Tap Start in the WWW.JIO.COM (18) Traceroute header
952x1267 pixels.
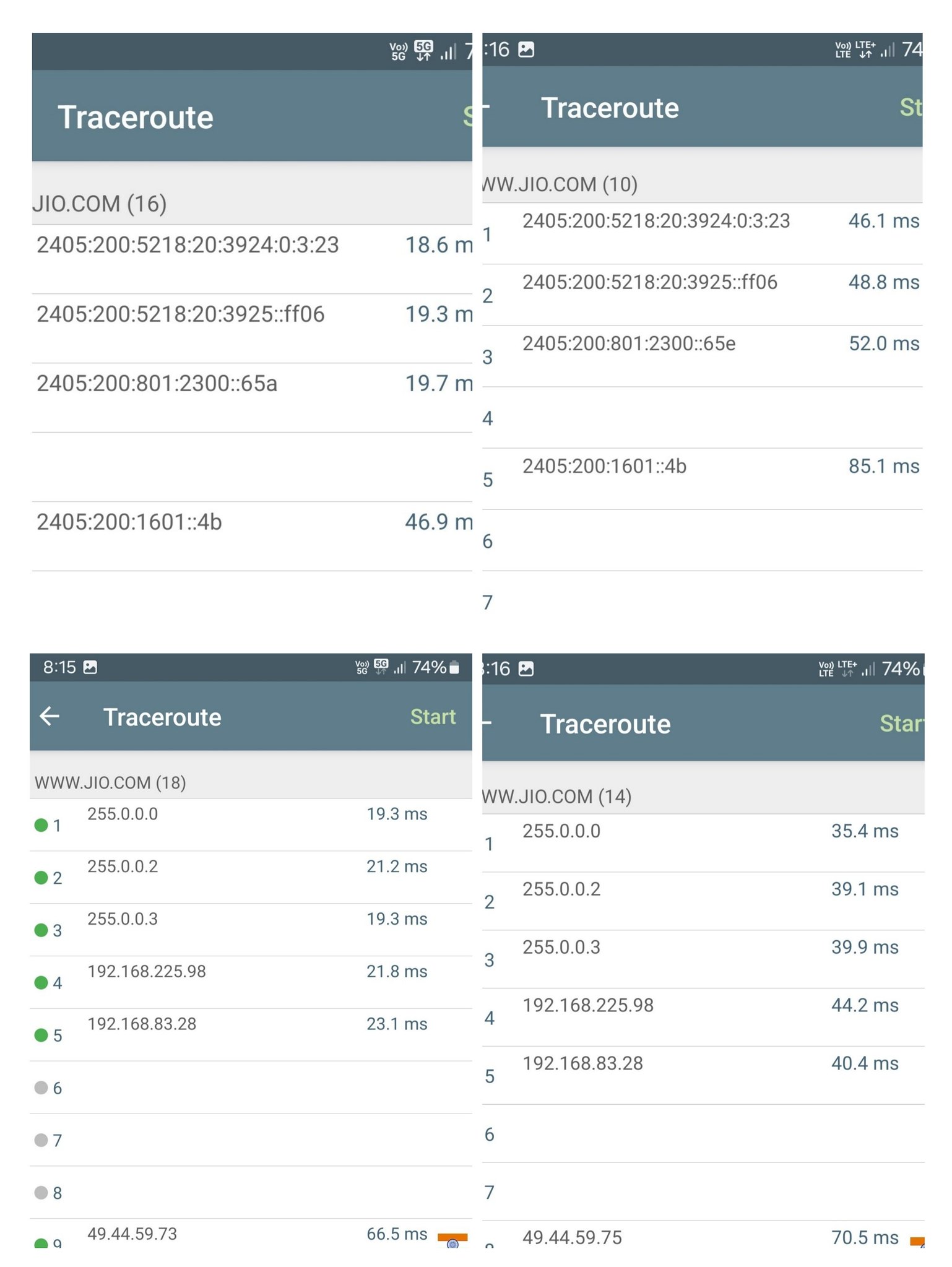tap(433, 716)
